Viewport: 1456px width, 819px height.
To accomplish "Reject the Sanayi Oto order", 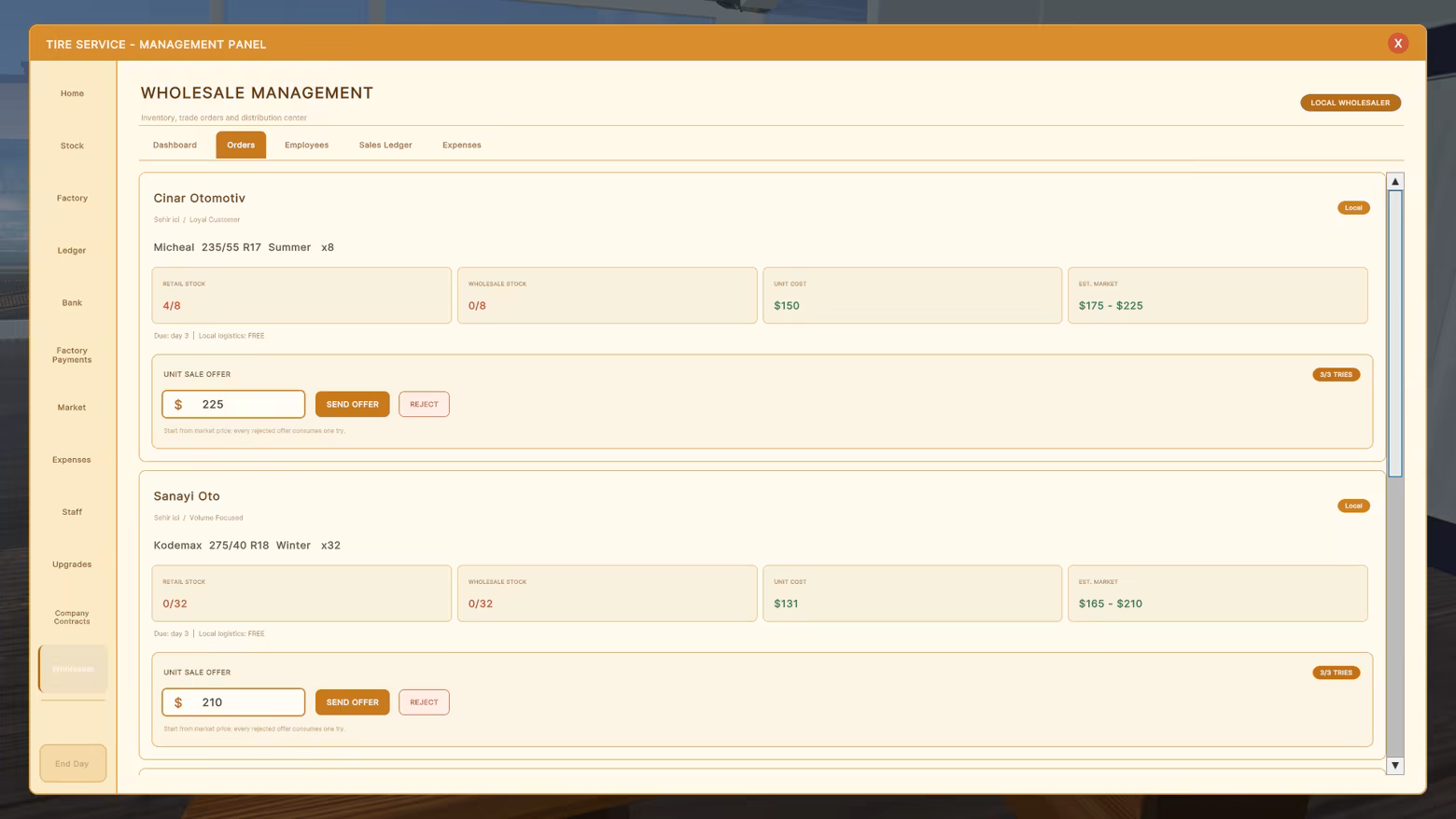I will (424, 701).
